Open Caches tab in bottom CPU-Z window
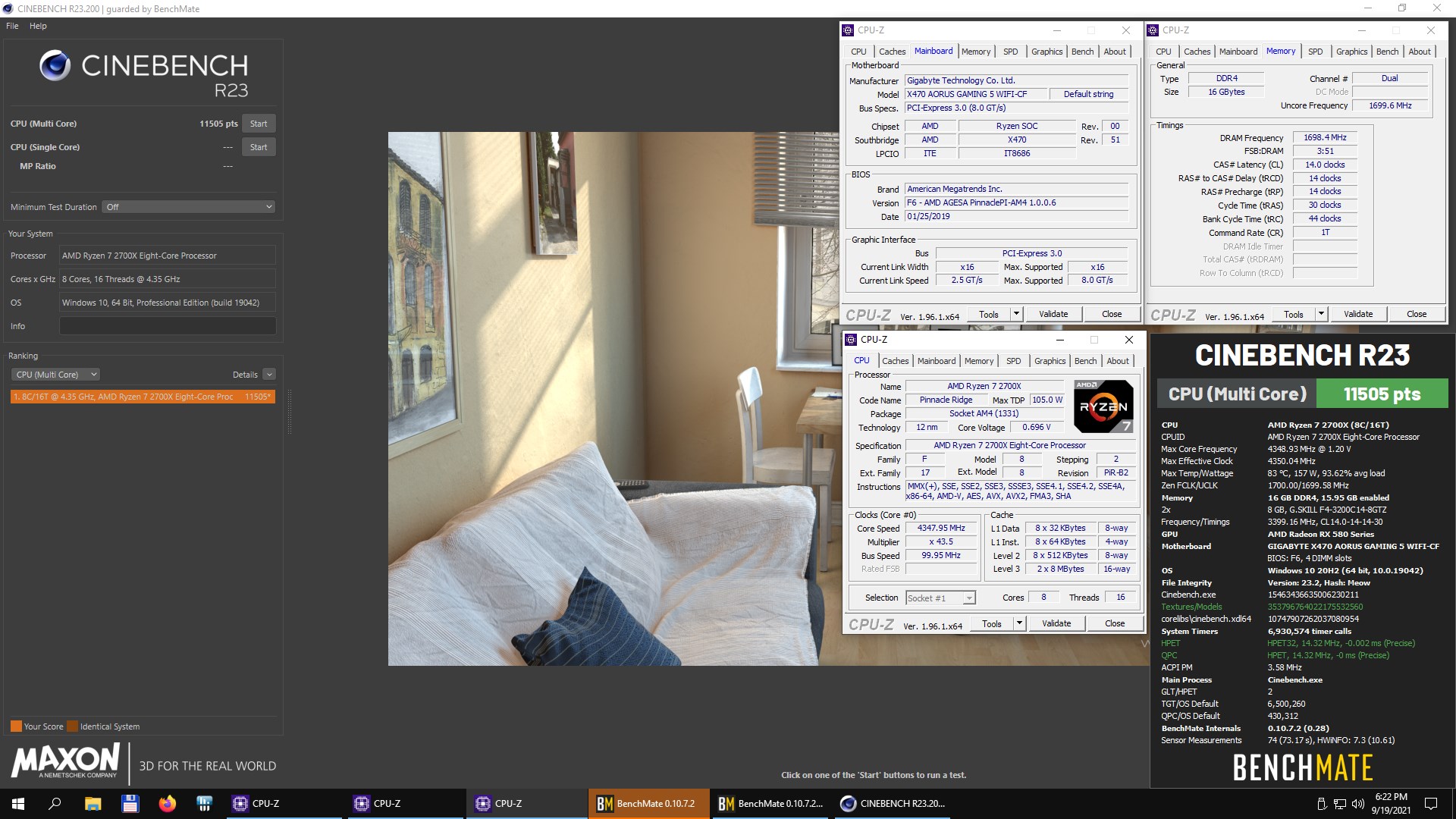 tap(895, 361)
